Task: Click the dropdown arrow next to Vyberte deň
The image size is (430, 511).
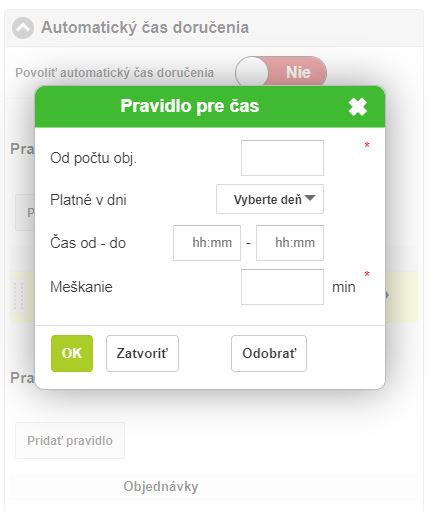Action: (x=310, y=198)
